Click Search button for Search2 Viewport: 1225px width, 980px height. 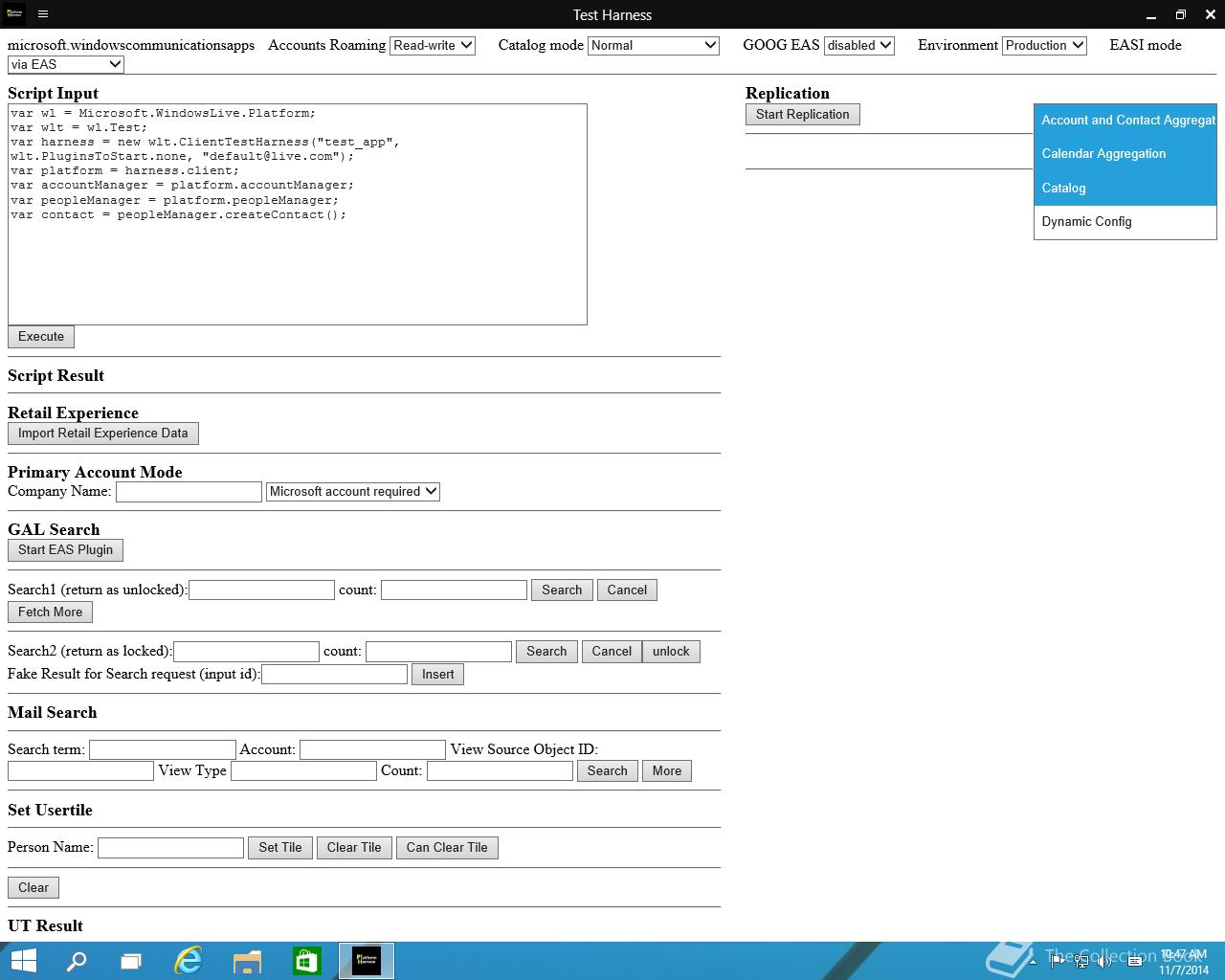point(546,652)
